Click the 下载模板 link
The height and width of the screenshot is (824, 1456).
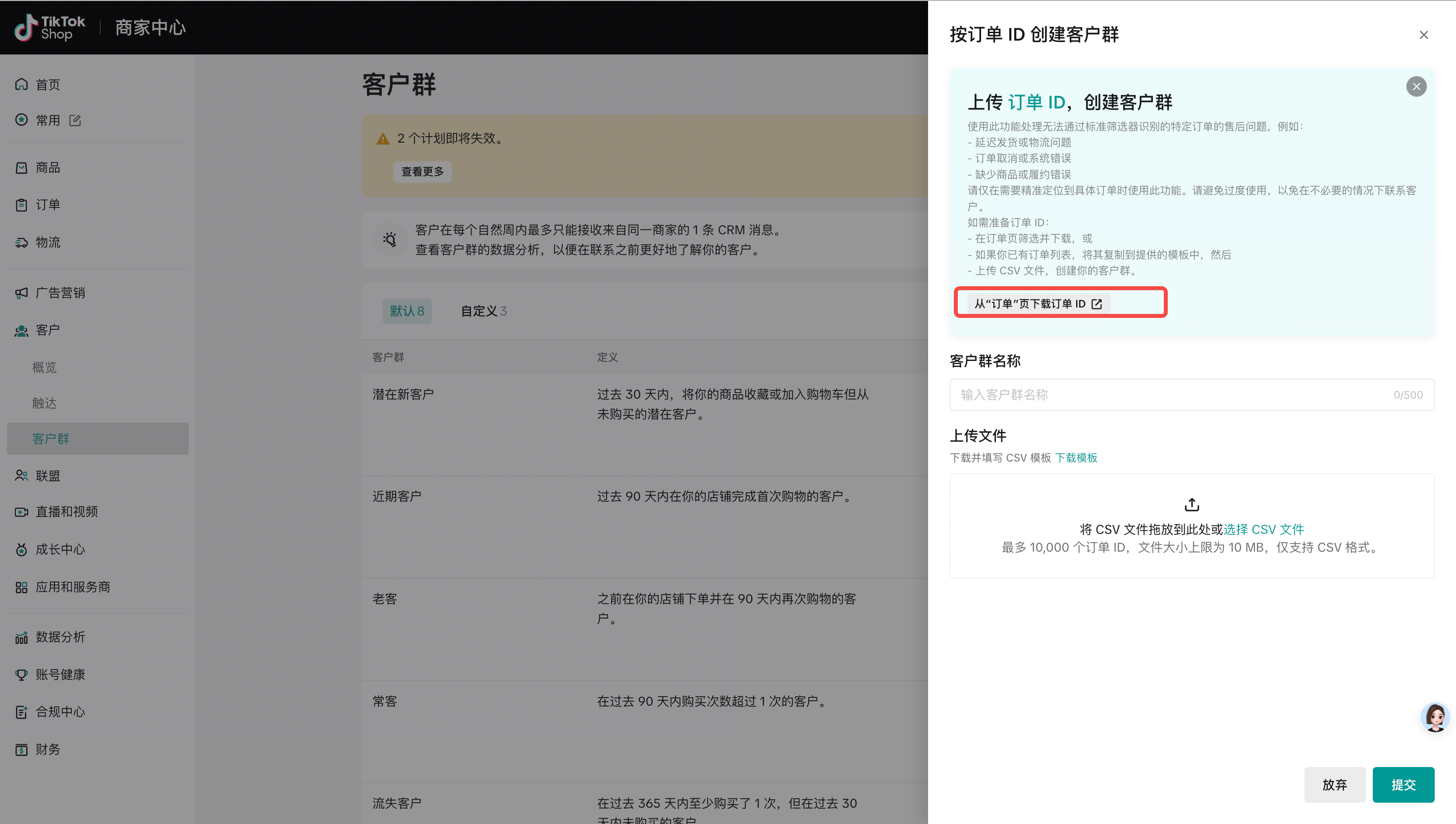[1076, 457]
